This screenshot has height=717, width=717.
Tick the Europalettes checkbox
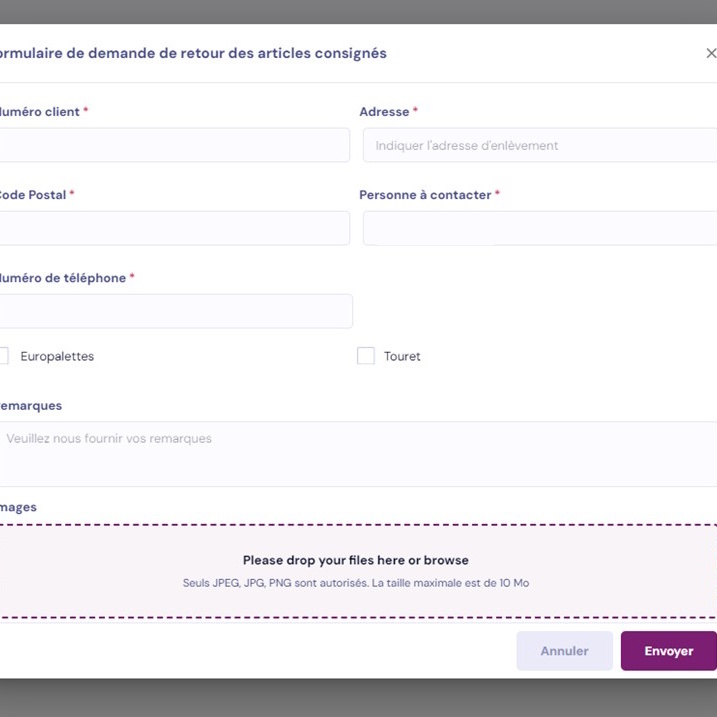pyautogui.click(x=3, y=356)
